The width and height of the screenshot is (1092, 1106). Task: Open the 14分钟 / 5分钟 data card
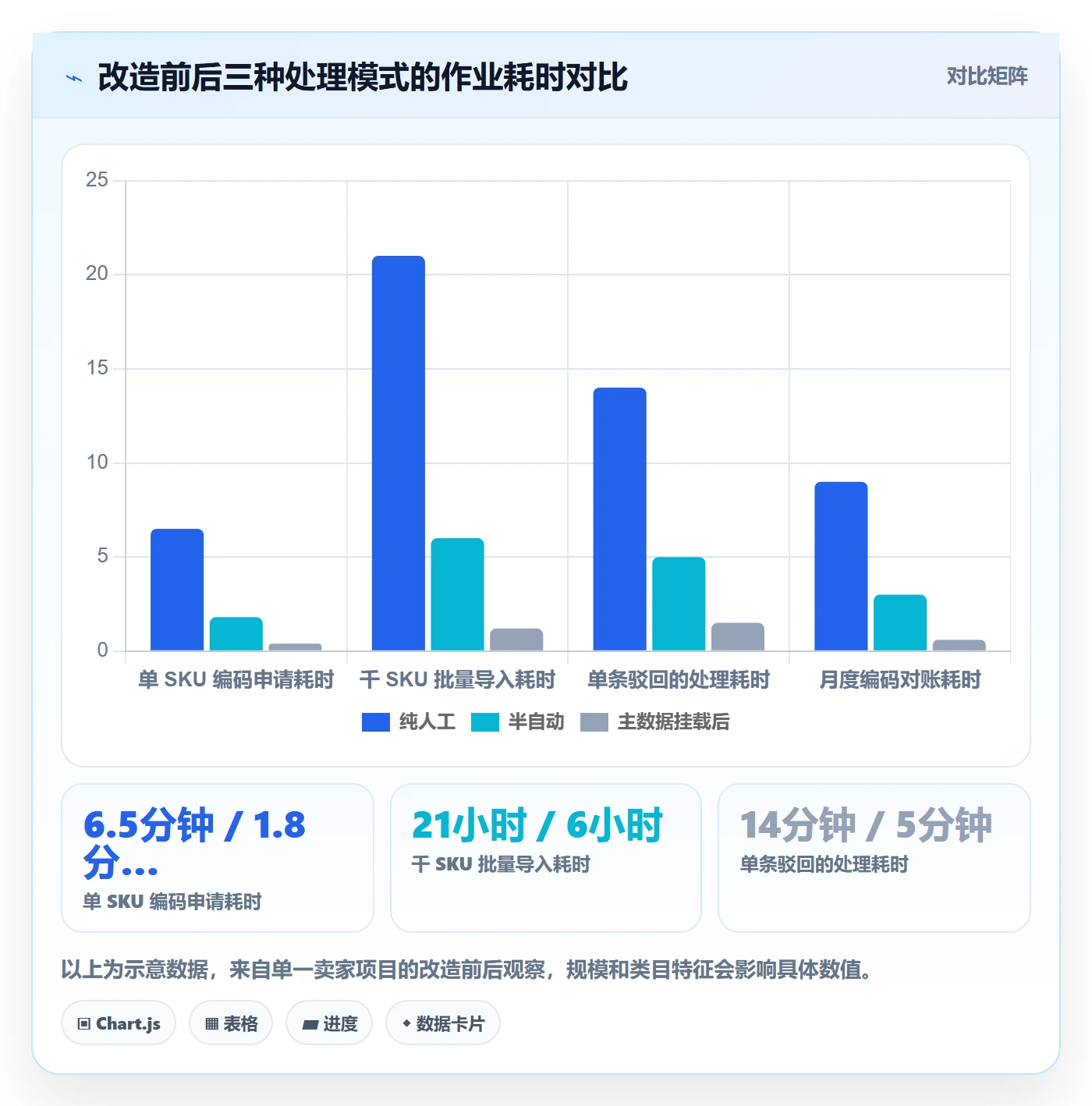(x=874, y=858)
